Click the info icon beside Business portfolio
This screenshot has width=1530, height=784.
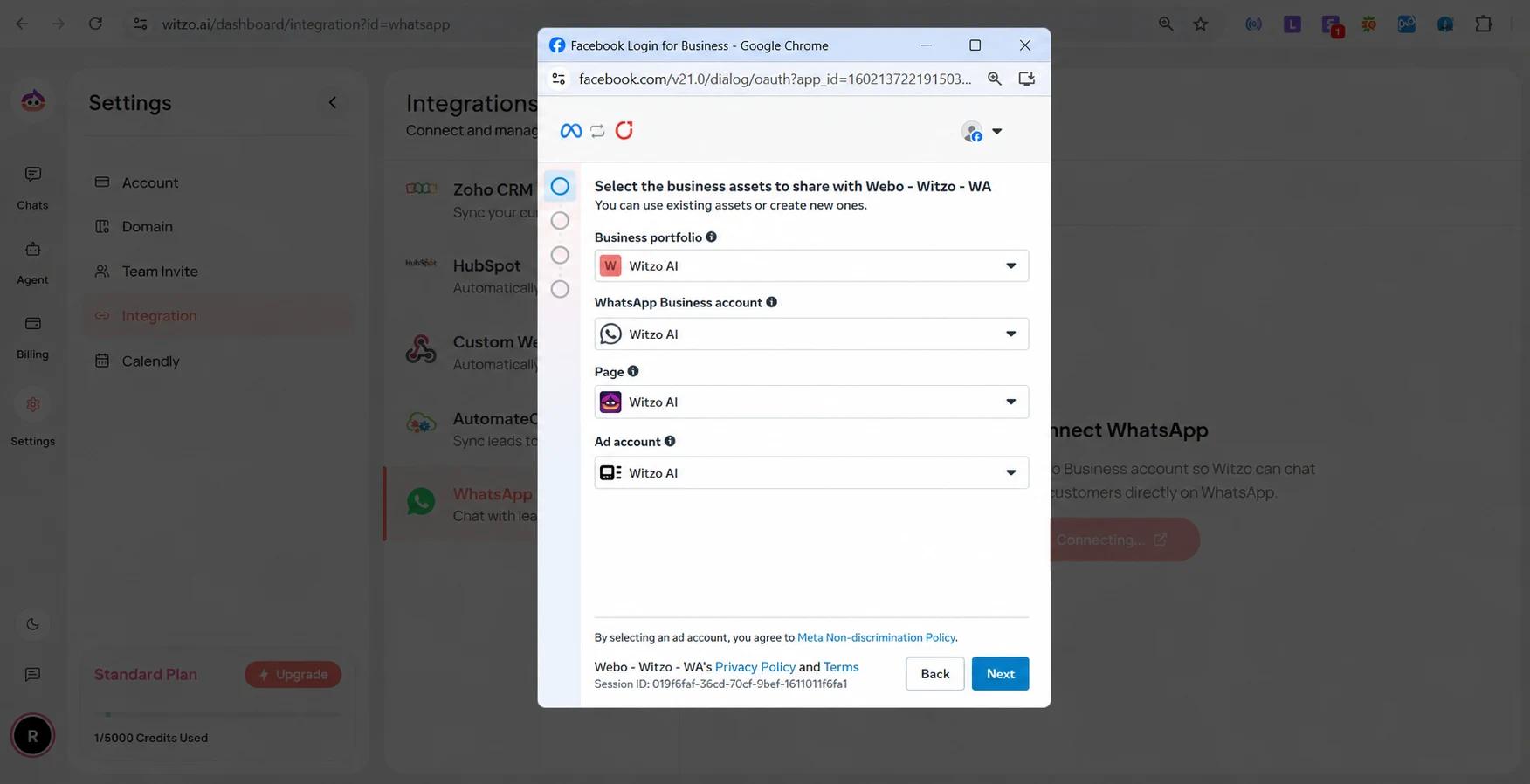(711, 237)
